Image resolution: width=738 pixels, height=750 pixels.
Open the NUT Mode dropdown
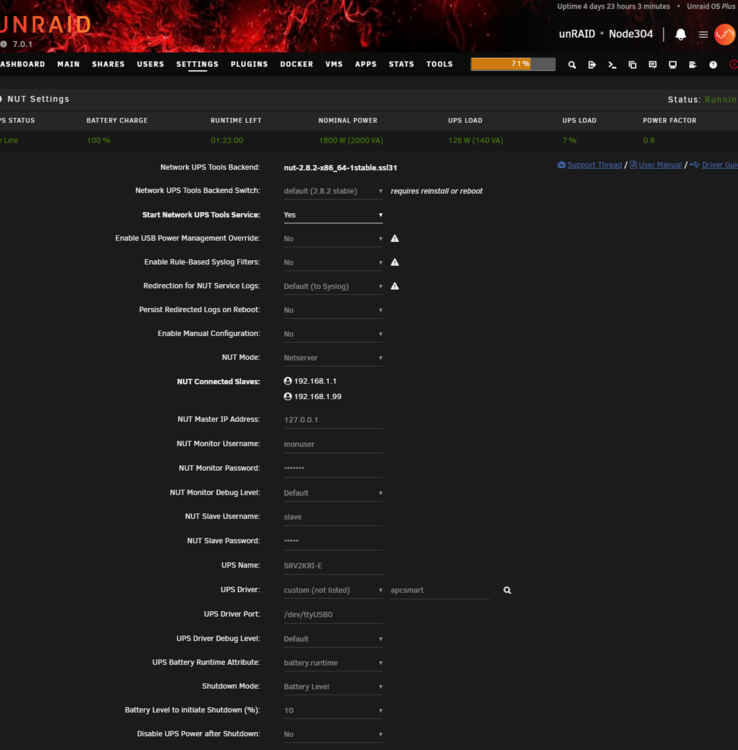333,358
